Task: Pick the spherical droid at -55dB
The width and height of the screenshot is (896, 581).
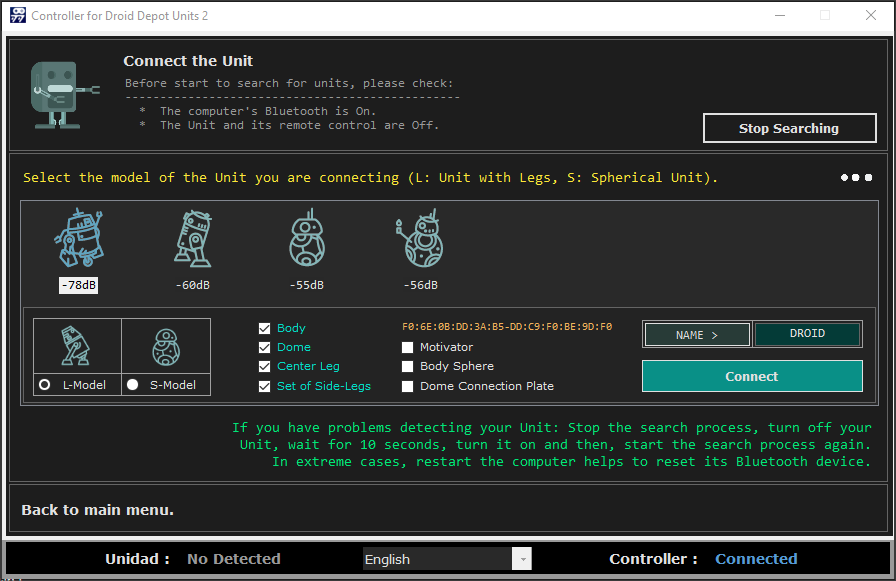Action: (307, 238)
